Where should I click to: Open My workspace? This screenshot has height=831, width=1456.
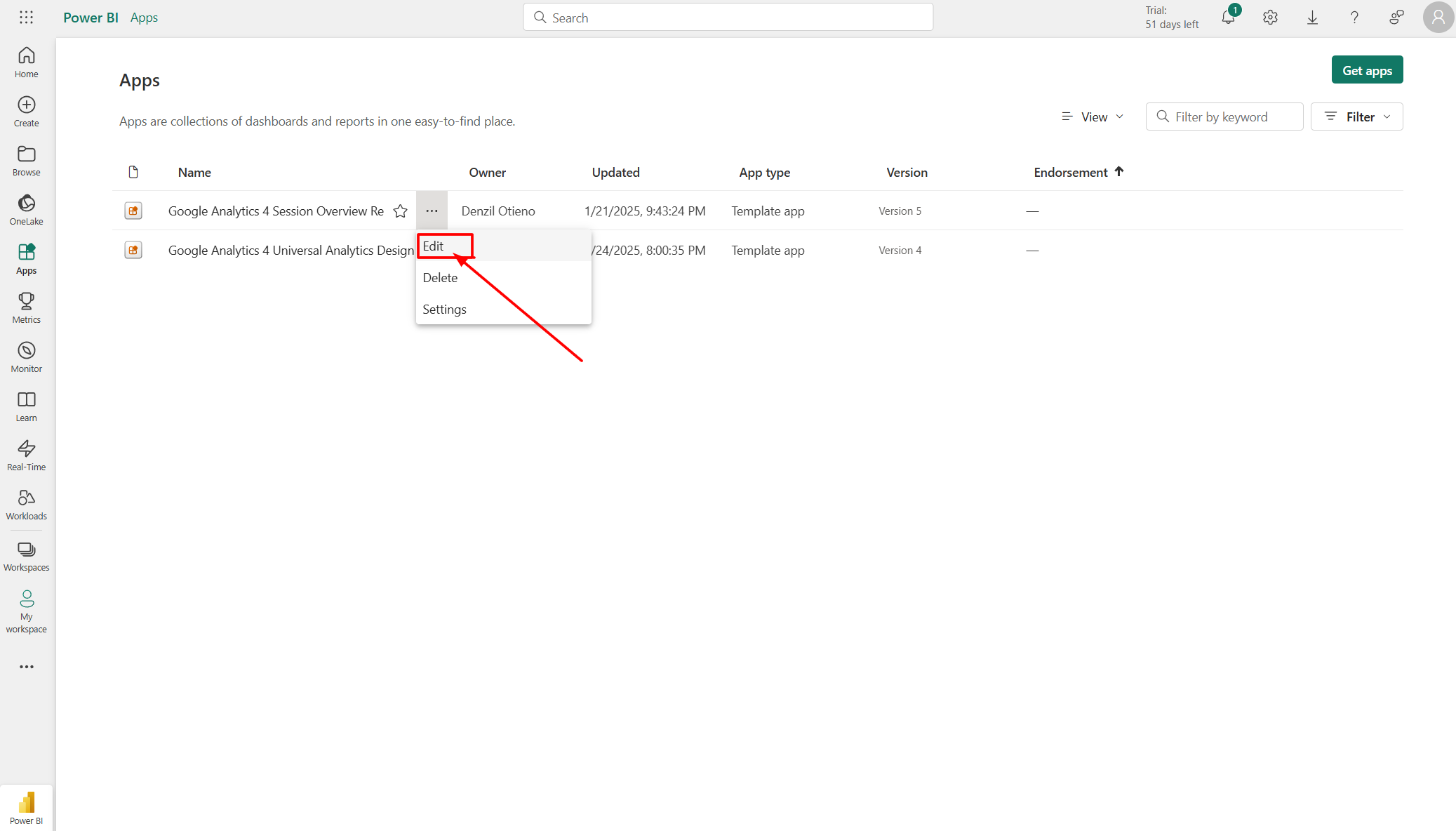tap(27, 612)
